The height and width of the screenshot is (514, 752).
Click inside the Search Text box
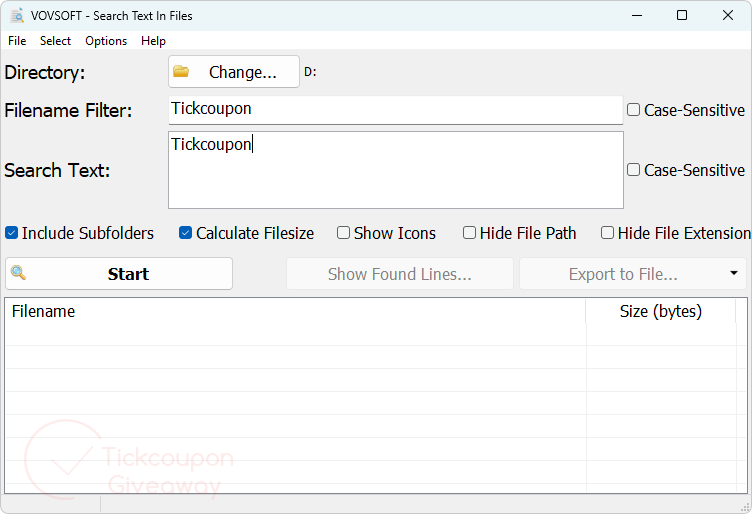(x=396, y=170)
